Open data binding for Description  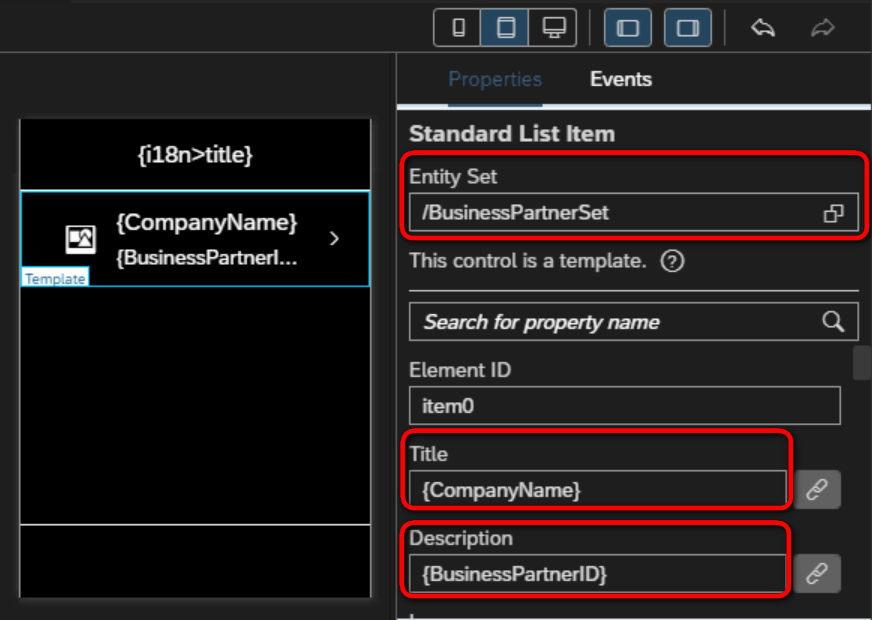coord(817,573)
